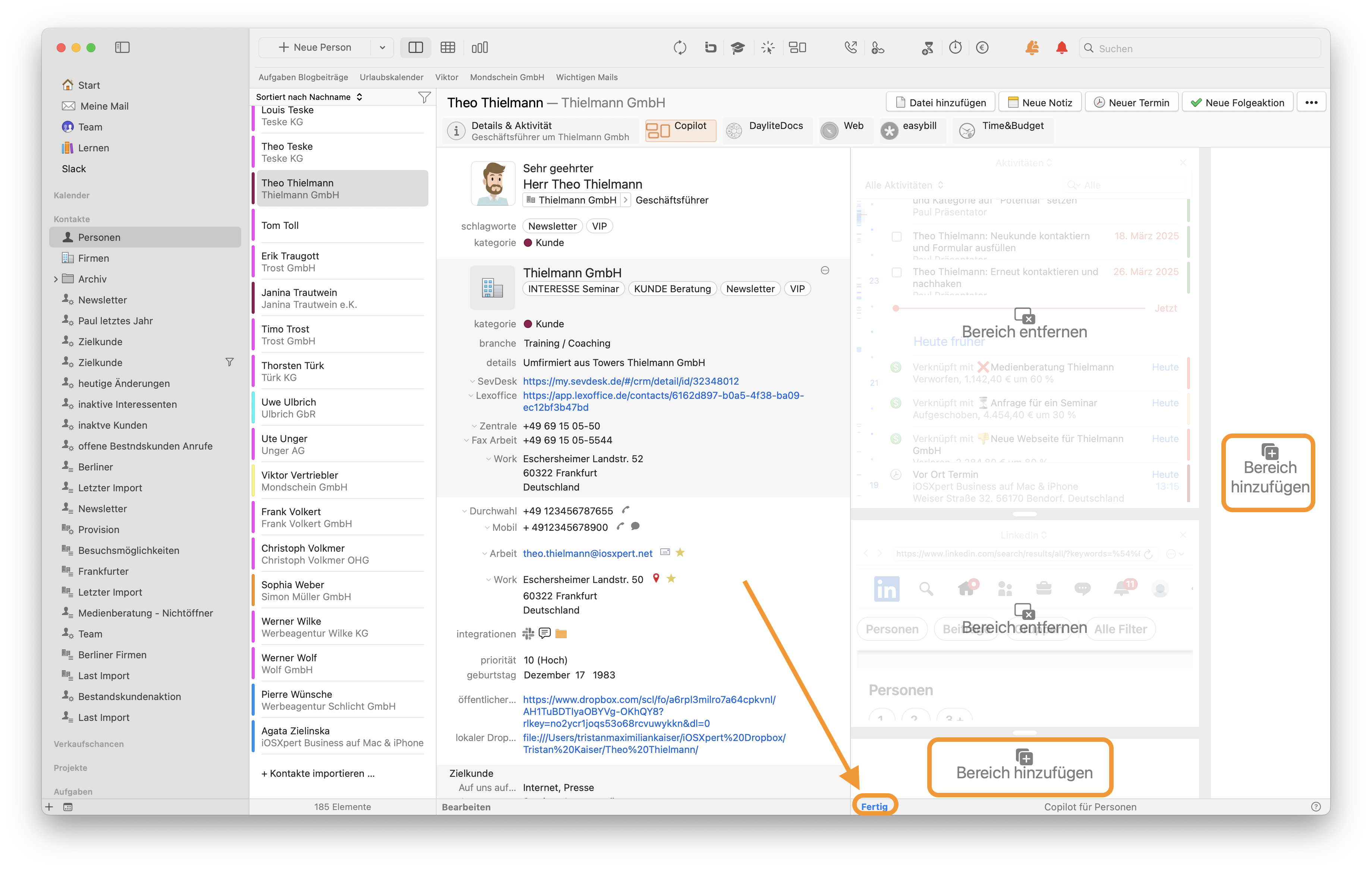
Task: Toggle the sidebar visibility icon
Action: (x=122, y=48)
